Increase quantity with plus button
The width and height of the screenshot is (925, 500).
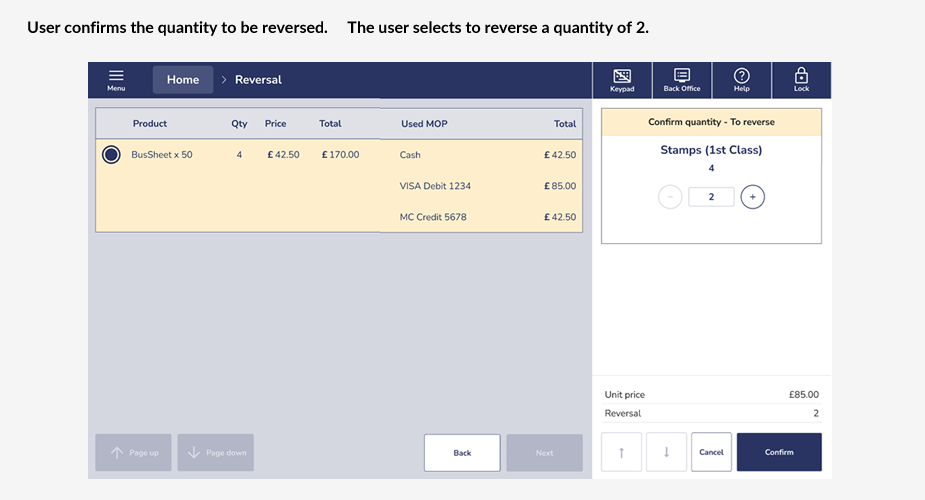[753, 197]
